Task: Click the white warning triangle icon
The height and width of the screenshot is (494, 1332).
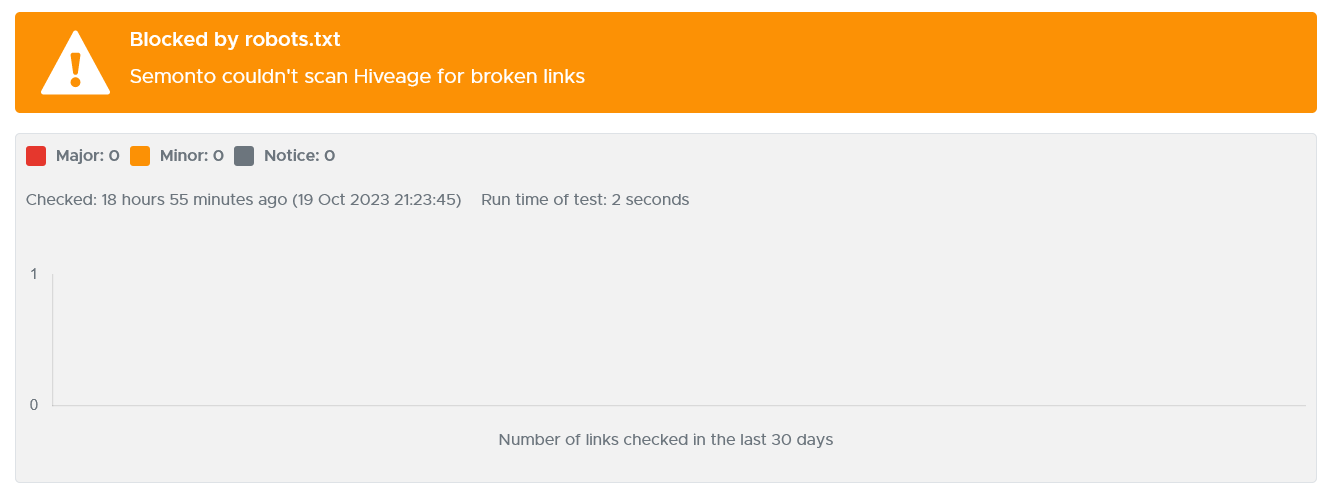Action: point(74,63)
